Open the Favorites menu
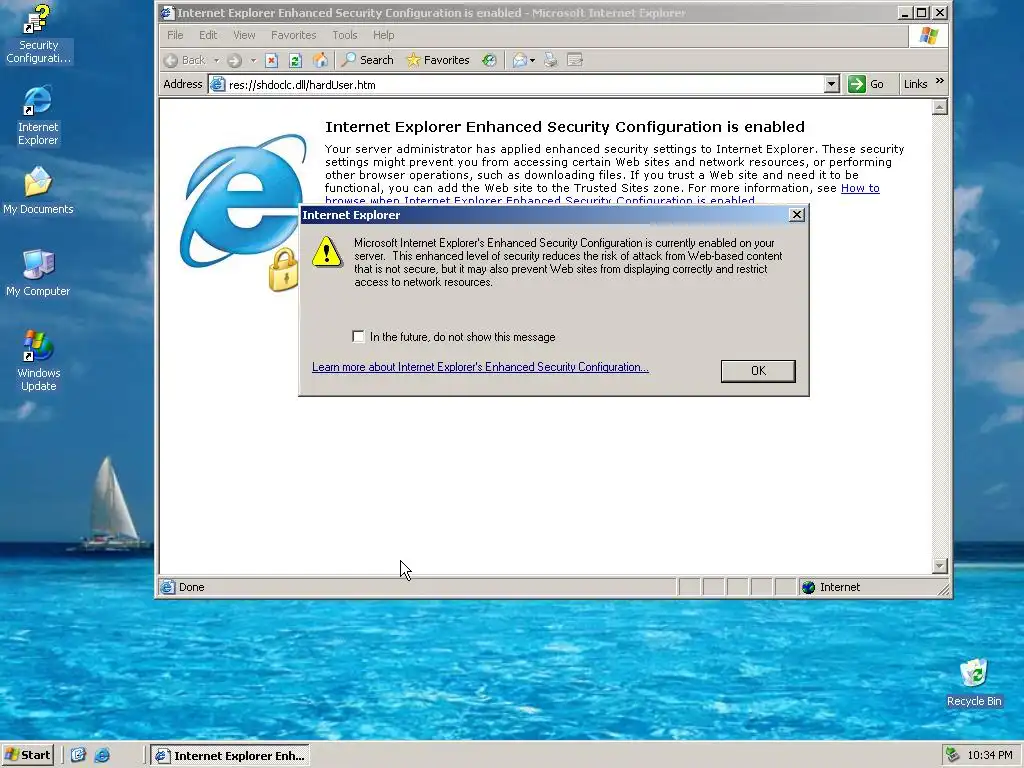 click(x=293, y=35)
